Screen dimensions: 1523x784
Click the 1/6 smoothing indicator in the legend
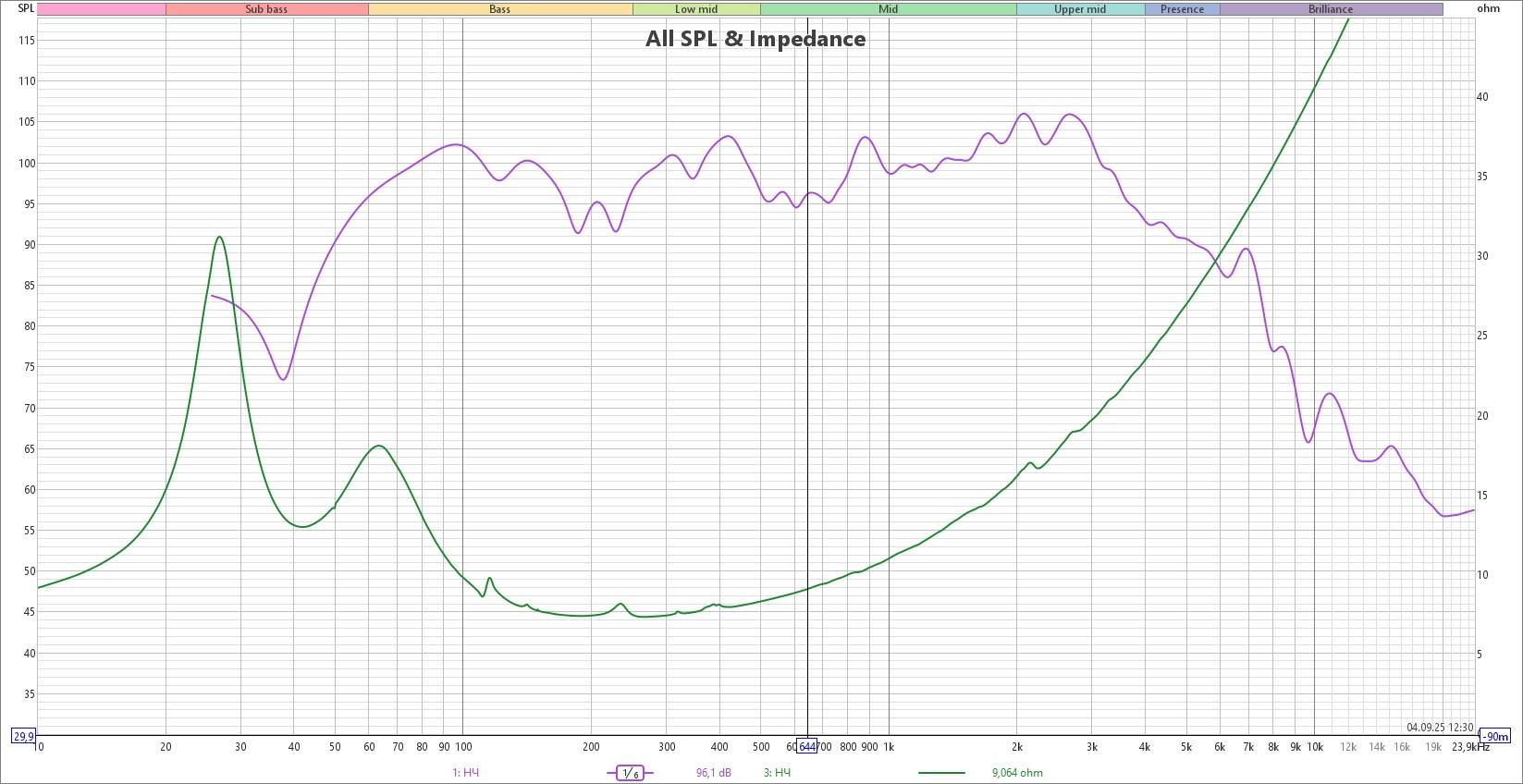[x=630, y=773]
